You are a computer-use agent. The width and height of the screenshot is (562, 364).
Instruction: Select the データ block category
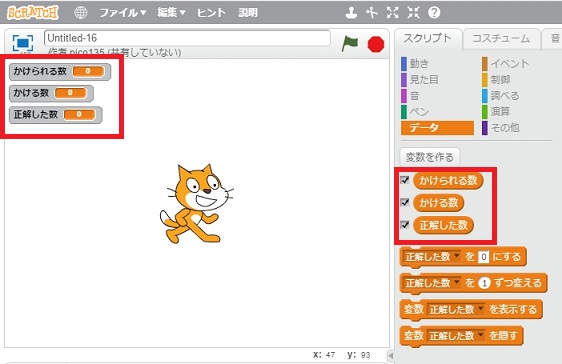[x=437, y=128]
